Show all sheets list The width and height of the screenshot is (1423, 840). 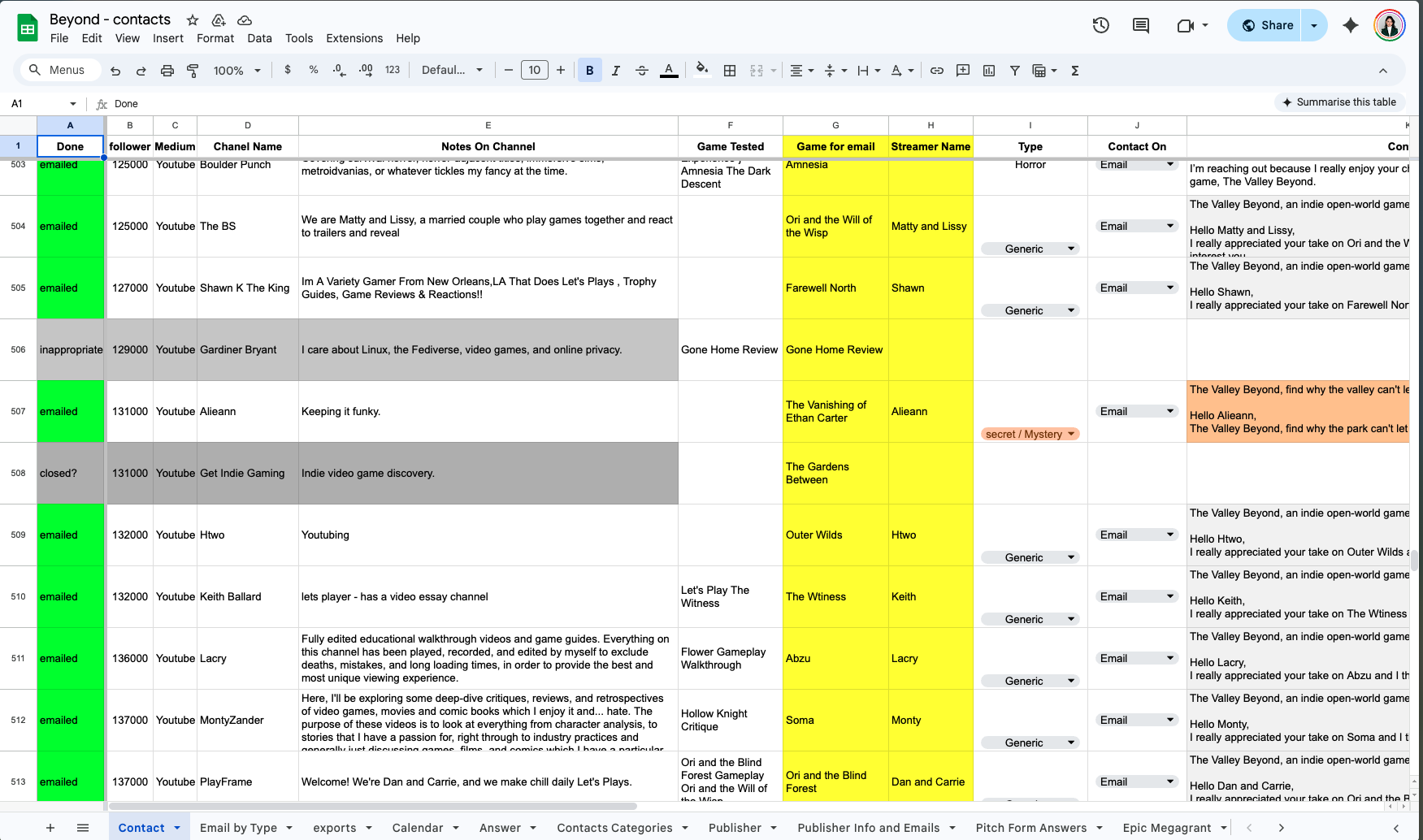tap(83, 828)
